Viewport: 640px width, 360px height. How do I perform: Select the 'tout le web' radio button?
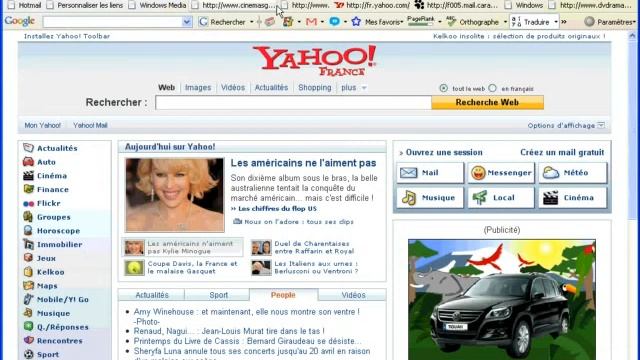coord(443,88)
